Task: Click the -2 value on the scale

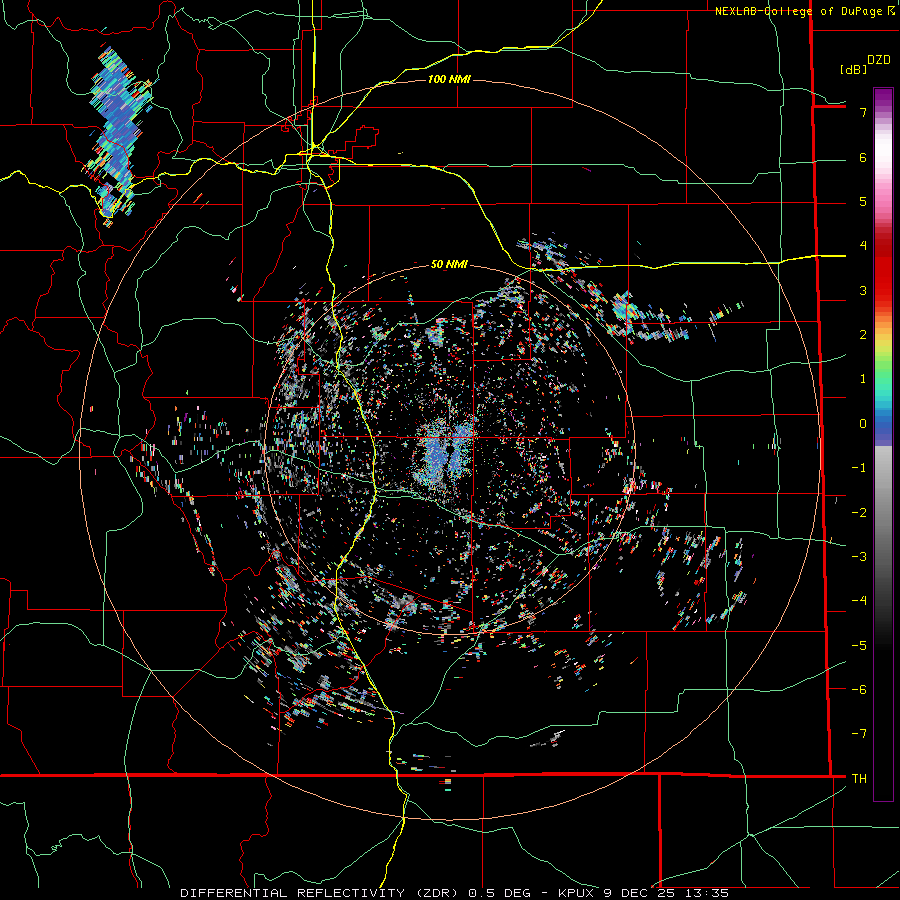Action: tap(859, 512)
